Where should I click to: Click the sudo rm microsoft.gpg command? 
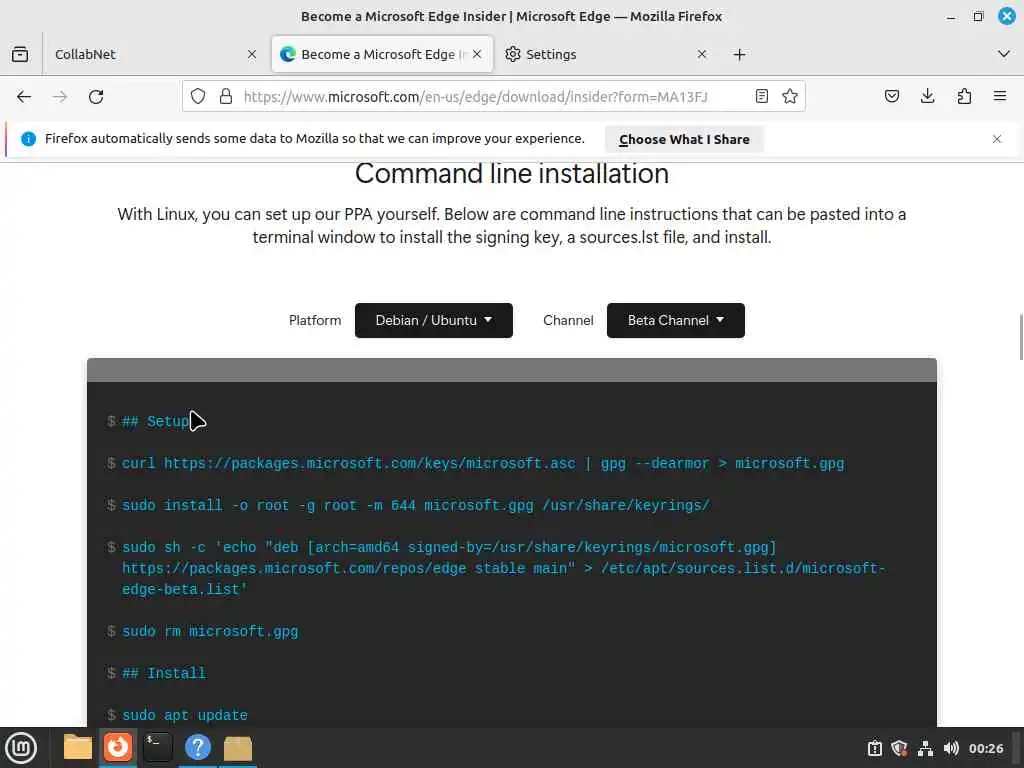click(210, 632)
